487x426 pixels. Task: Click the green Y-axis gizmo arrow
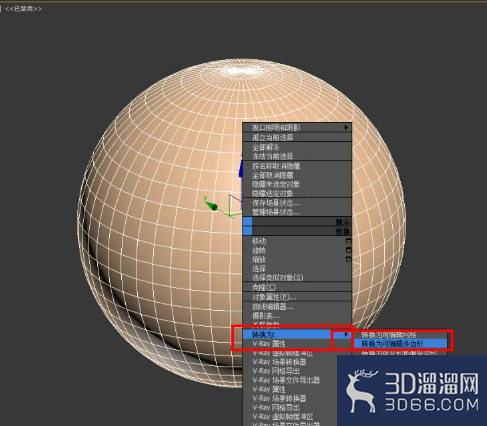(211, 205)
